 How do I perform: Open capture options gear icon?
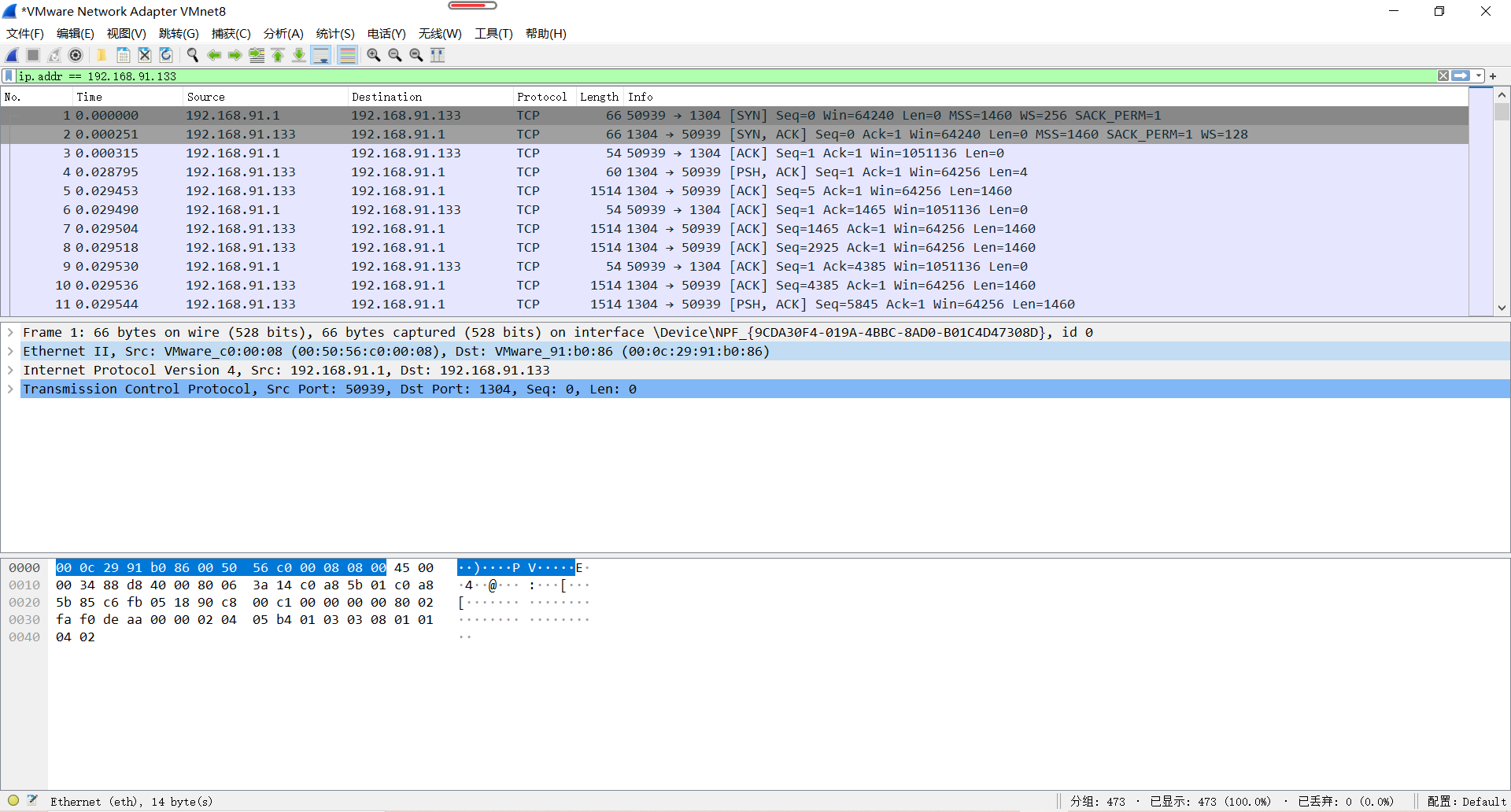pyautogui.click(x=76, y=55)
